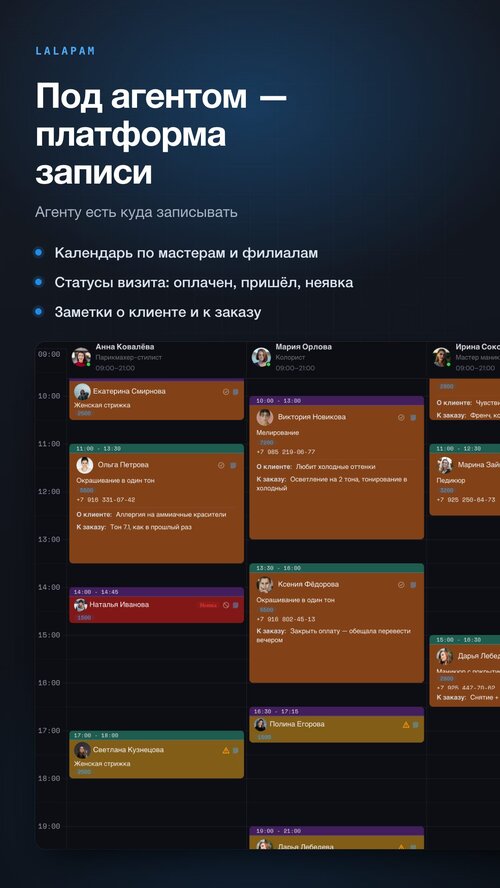Click phone number +7 916 802-45-13
Viewport: 500px width, 888px height.
tap(286, 620)
